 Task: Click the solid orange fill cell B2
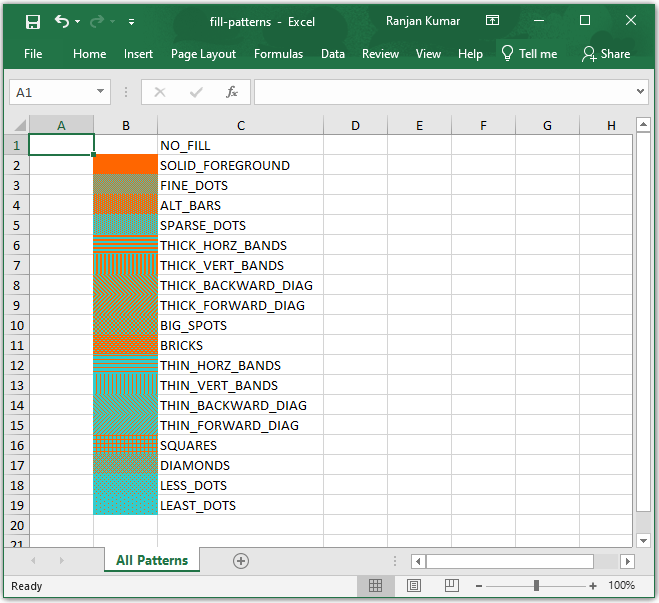pos(126,164)
